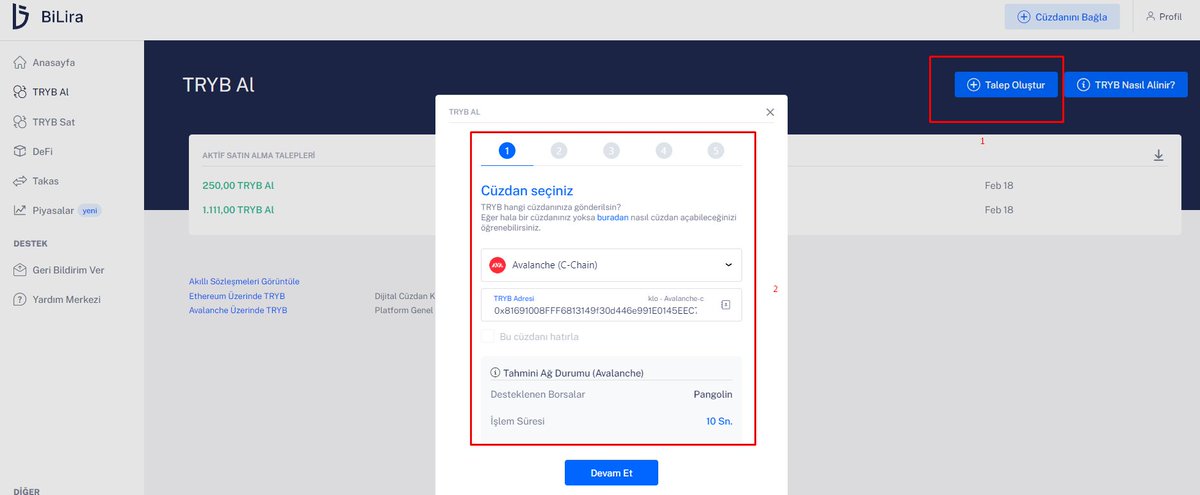Follow the 'buradan' wallet link
Viewport: 1200px width, 495px height.
click(613, 217)
